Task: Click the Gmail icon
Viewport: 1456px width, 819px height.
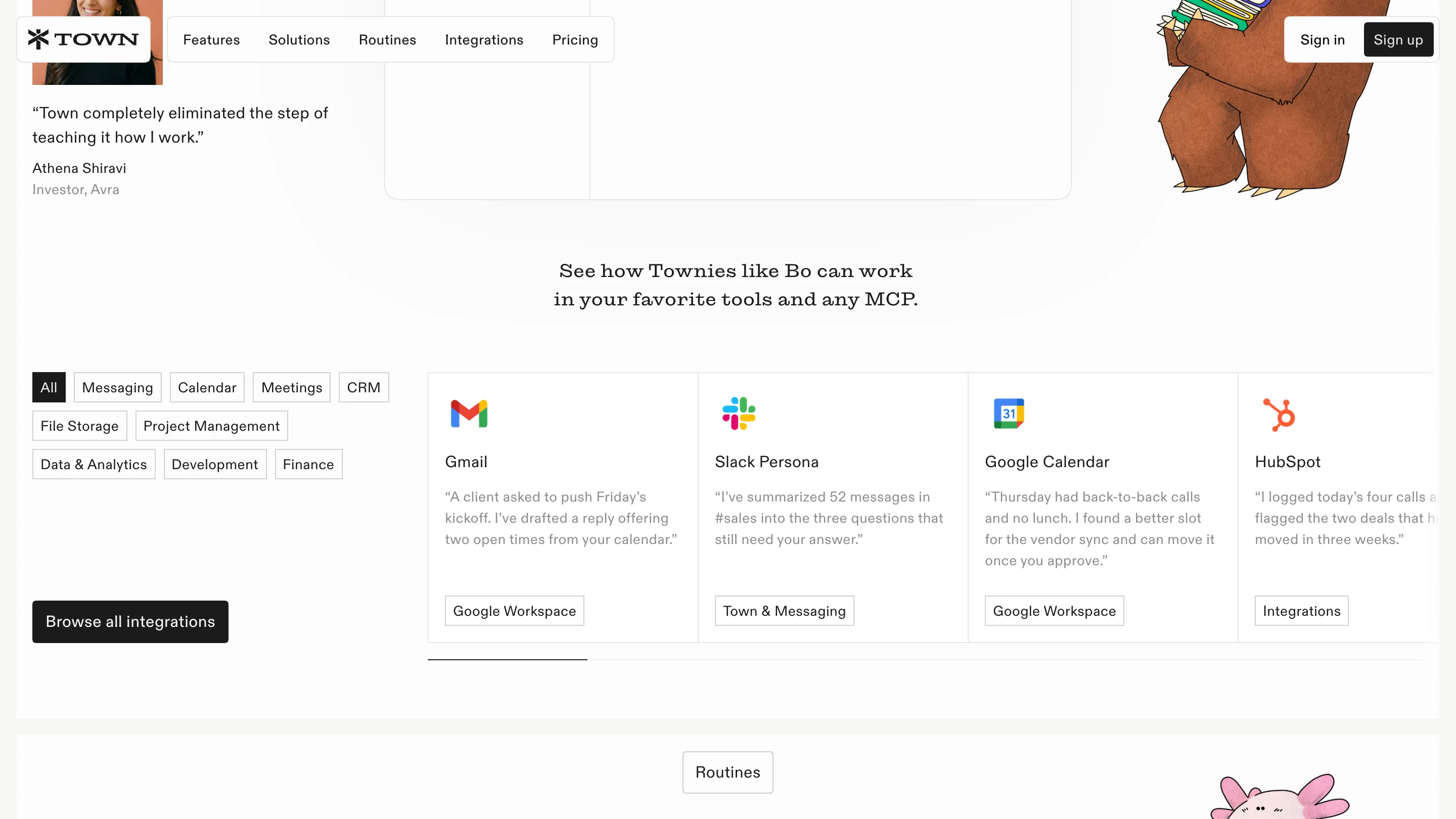Action: (469, 414)
